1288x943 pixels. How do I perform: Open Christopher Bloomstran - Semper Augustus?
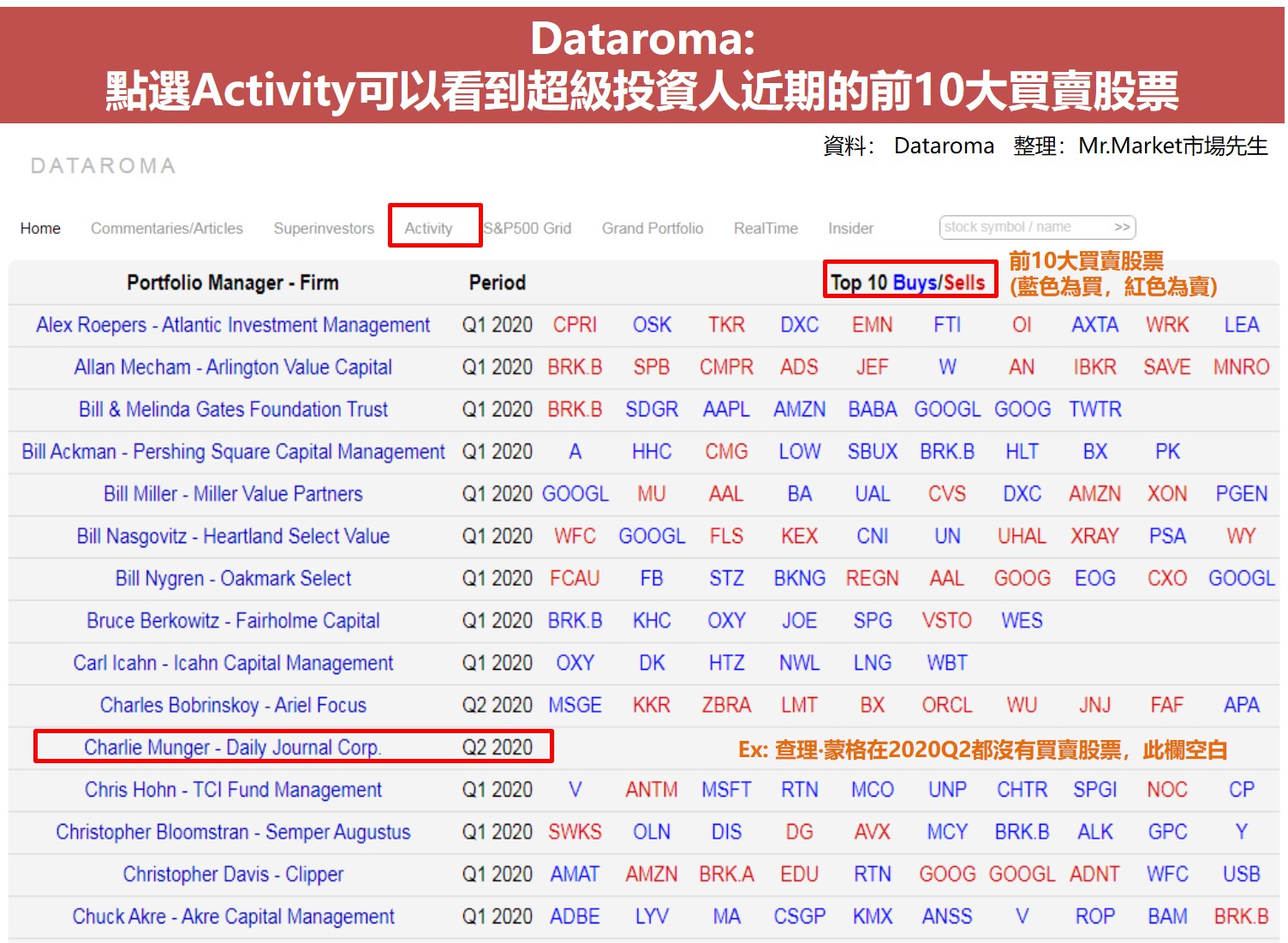click(x=233, y=832)
